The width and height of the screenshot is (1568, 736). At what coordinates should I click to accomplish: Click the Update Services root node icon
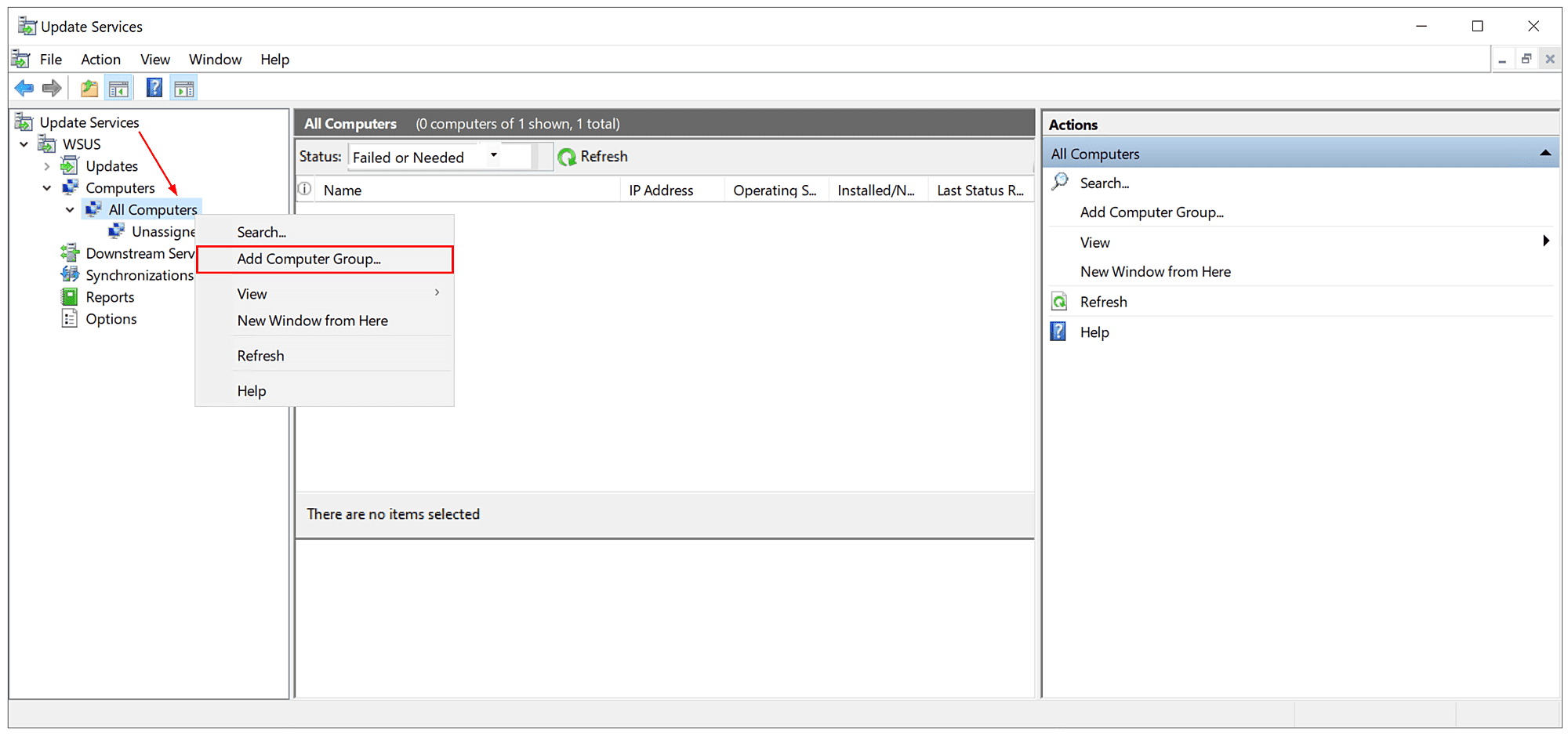point(24,122)
